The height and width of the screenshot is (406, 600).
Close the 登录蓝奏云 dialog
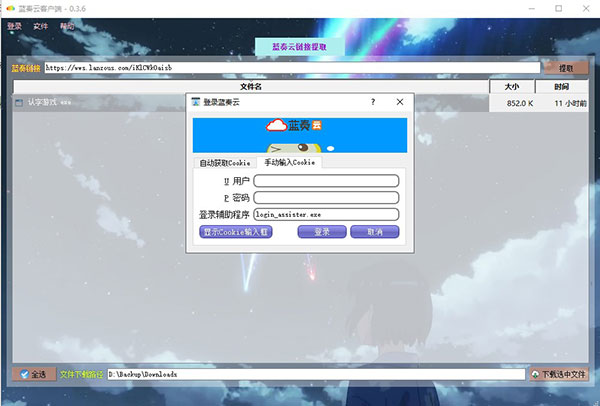(x=400, y=102)
